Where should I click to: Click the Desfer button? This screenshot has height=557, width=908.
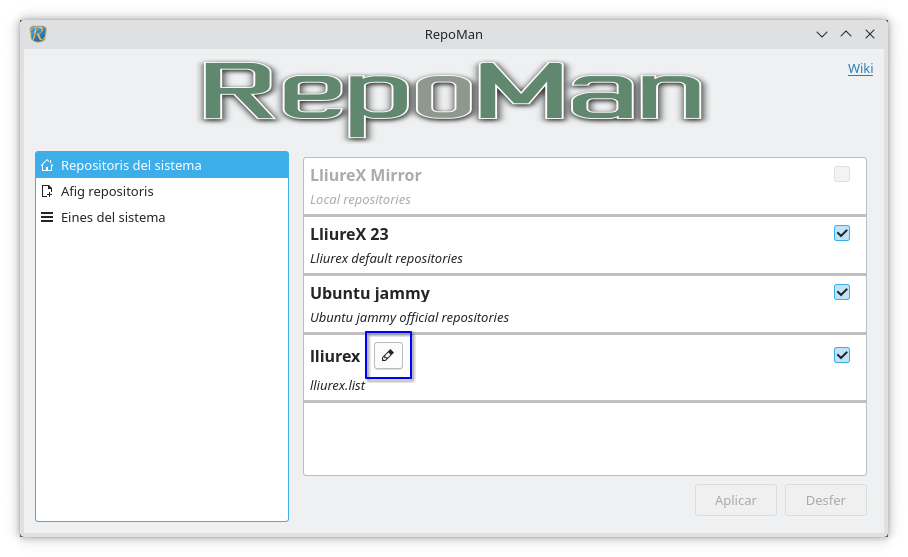point(826,500)
